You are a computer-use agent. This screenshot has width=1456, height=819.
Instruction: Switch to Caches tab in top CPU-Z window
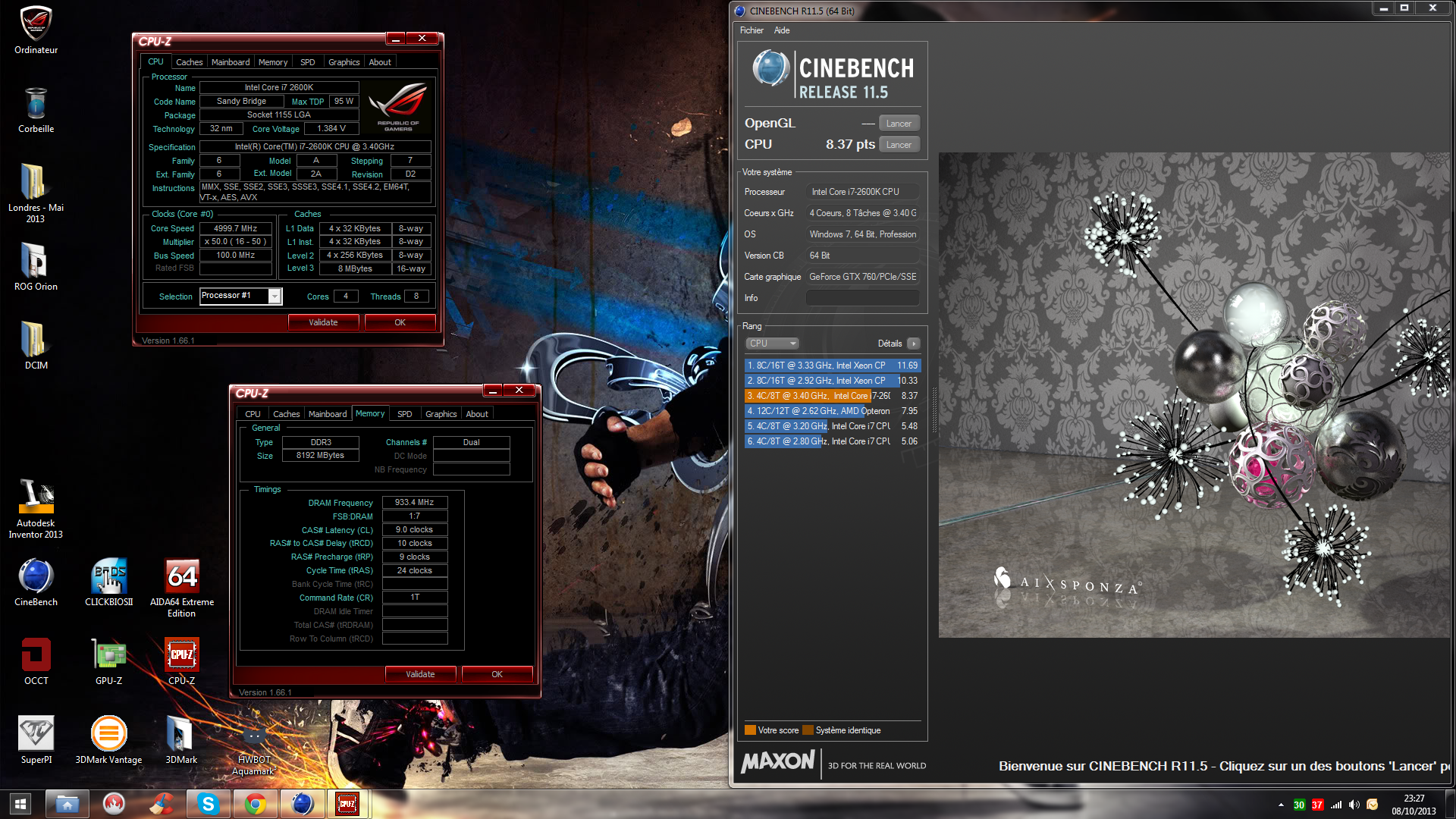pos(189,62)
